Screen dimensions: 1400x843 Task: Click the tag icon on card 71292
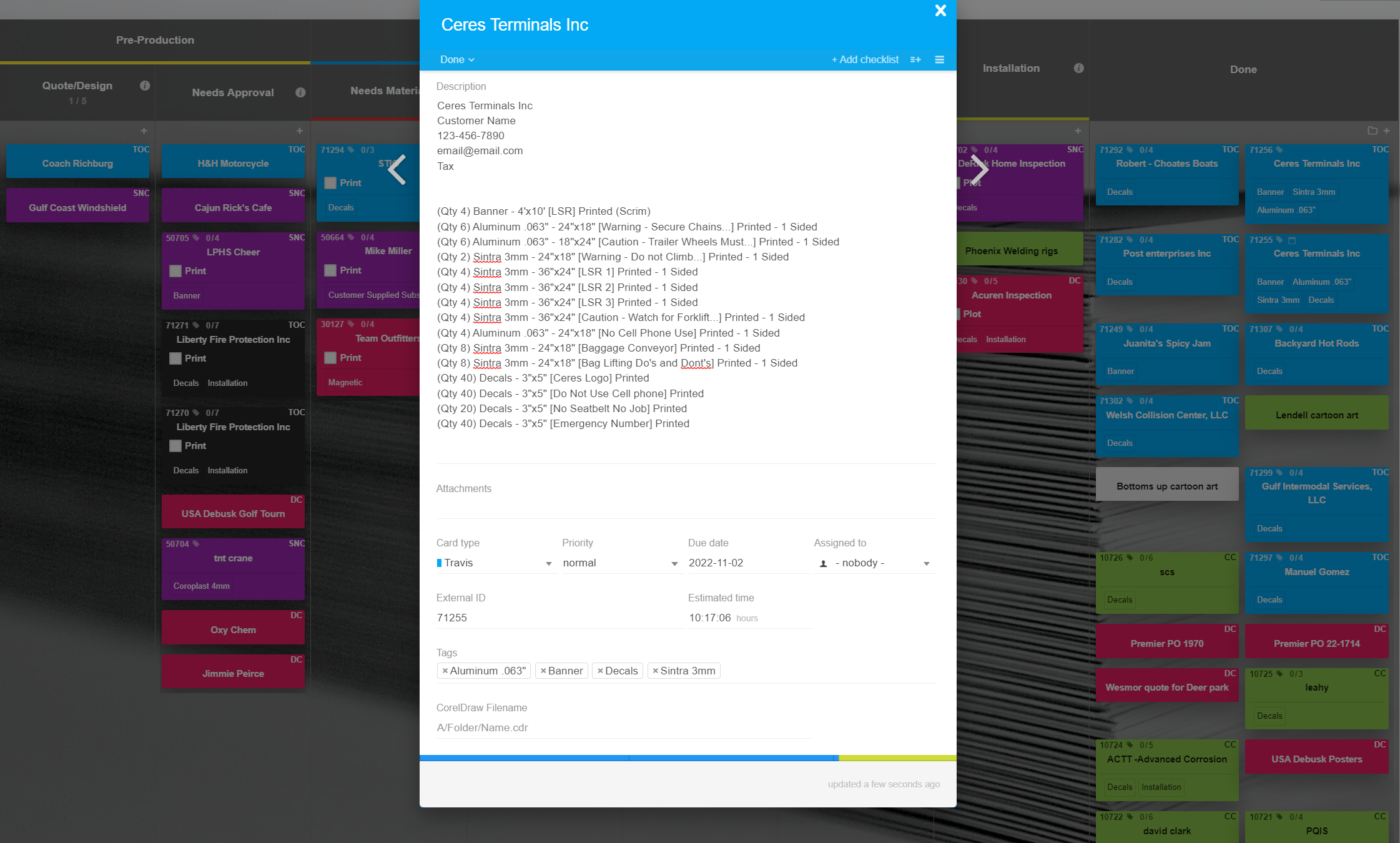[x=1129, y=150]
